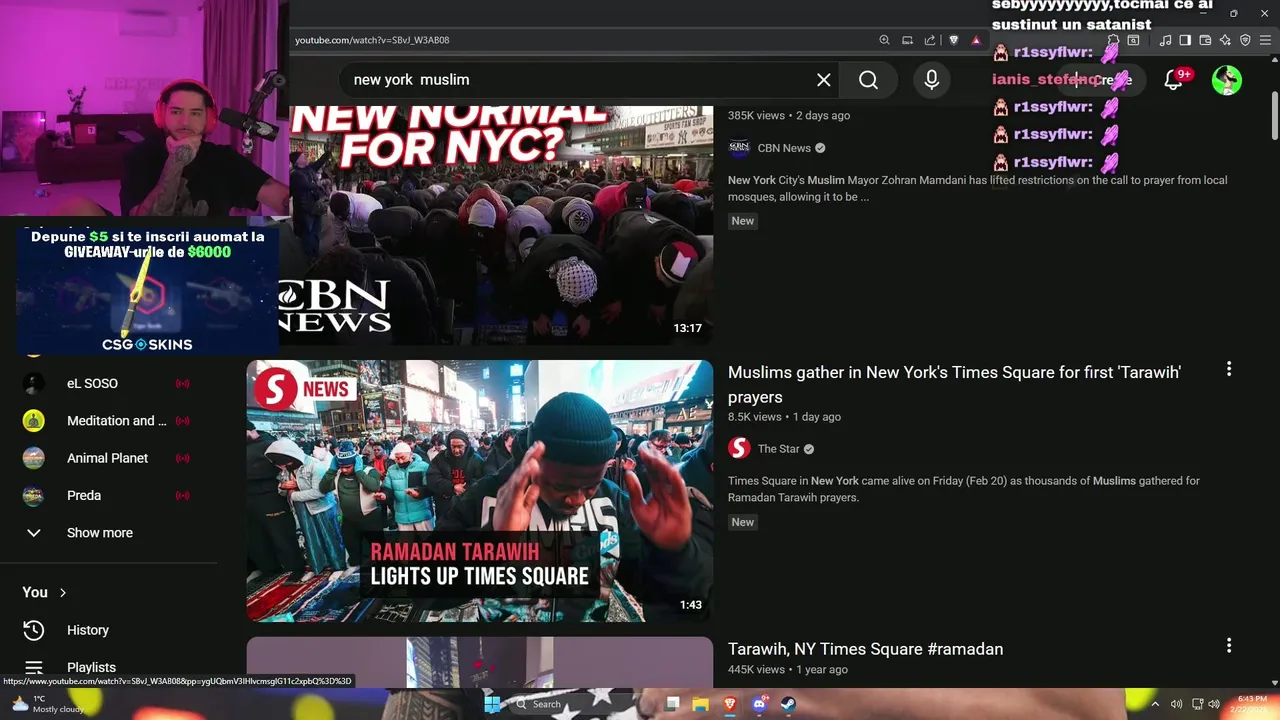The height and width of the screenshot is (720, 1280).
Task: Open the YouTube account avatar menu
Action: 1226,80
